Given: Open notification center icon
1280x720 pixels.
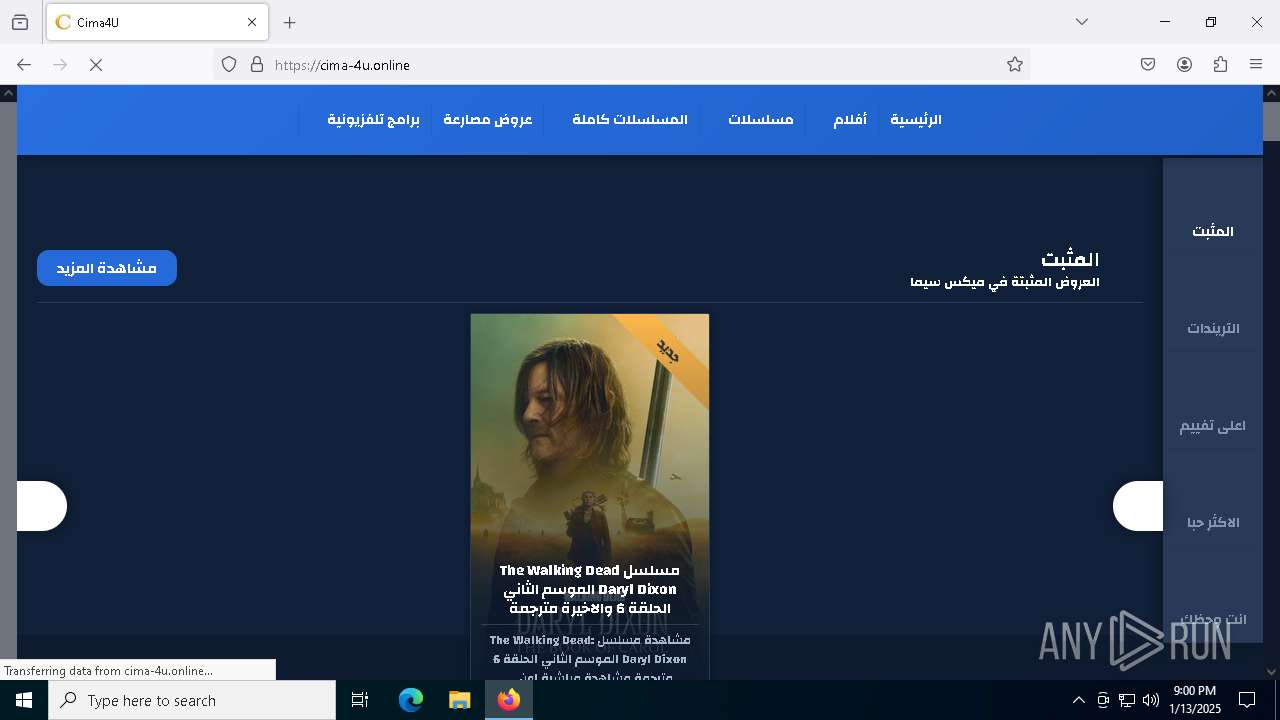Looking at the screenshot, I should [x=1247, y=700].
